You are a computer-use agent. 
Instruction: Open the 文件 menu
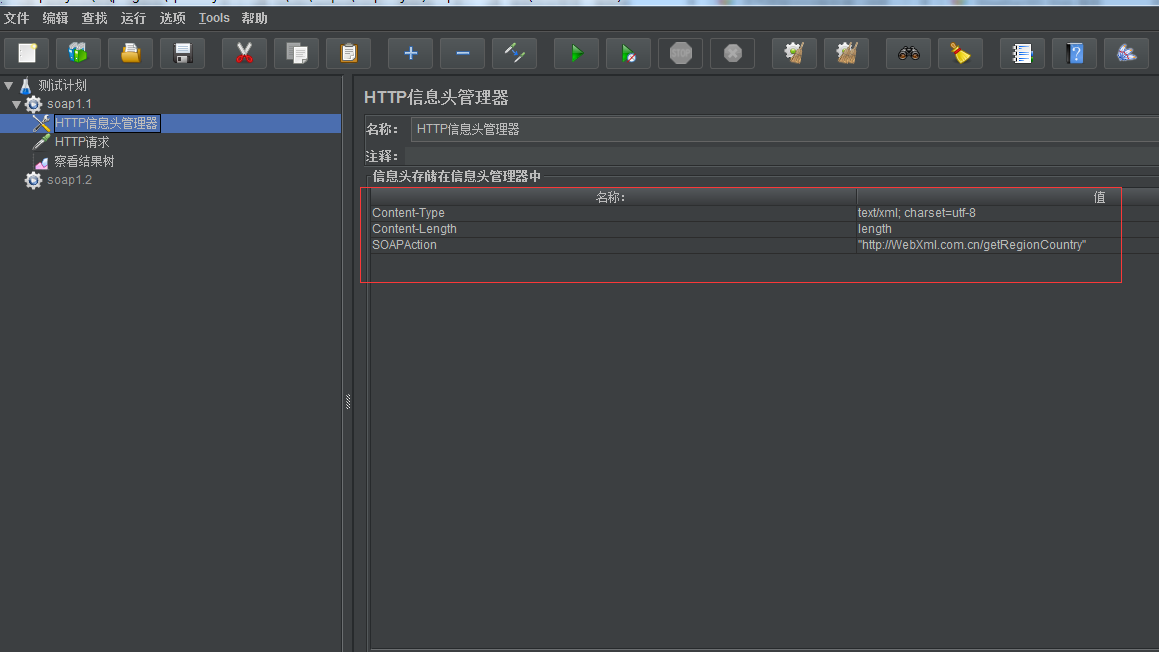pos(17,18)
